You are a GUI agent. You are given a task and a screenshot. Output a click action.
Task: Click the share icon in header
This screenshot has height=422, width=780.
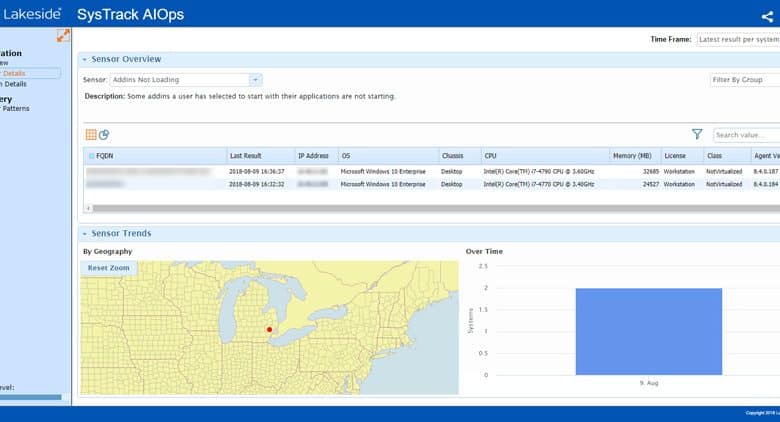tap(767, 16)
